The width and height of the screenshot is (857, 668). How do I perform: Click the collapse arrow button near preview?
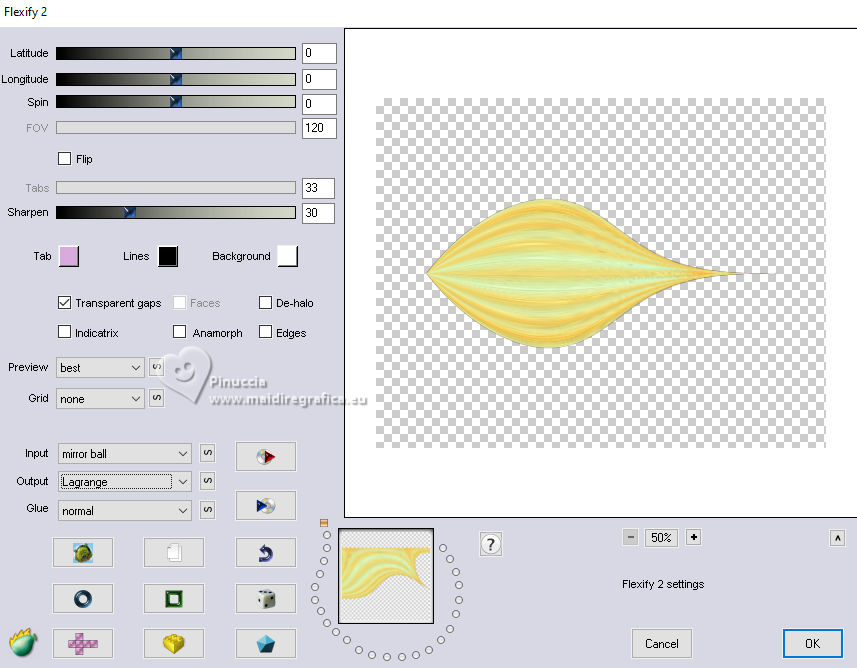coord(837,538)
